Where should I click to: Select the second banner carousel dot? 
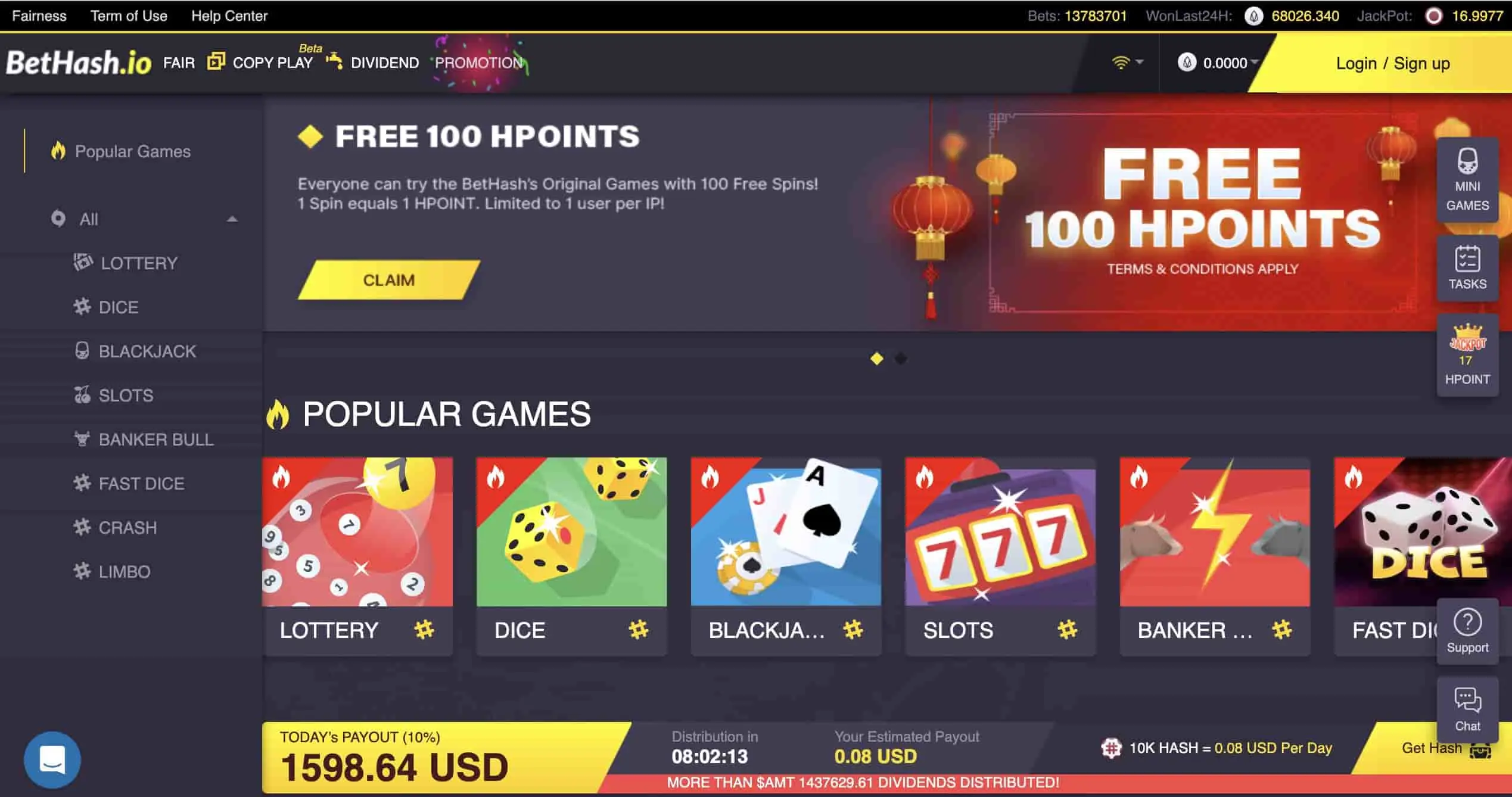pyautogui.click(x=901, y=359)
